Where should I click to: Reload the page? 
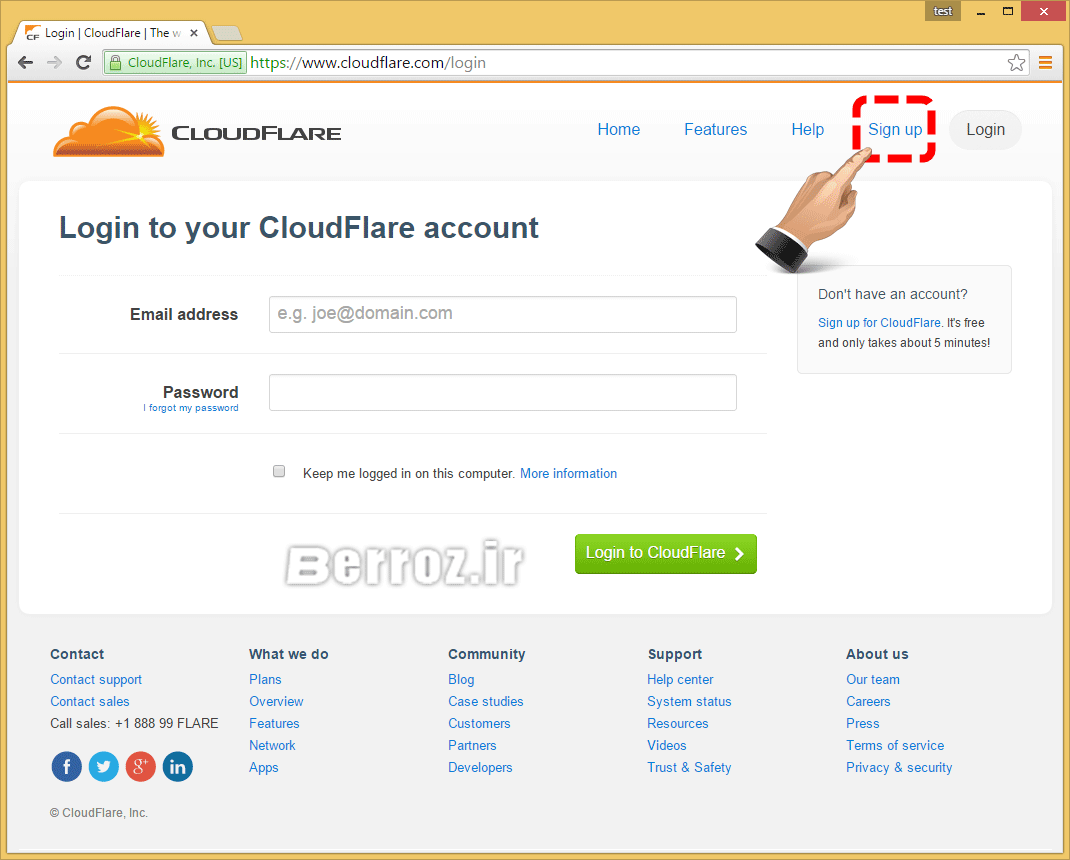(x=84, y=63)
